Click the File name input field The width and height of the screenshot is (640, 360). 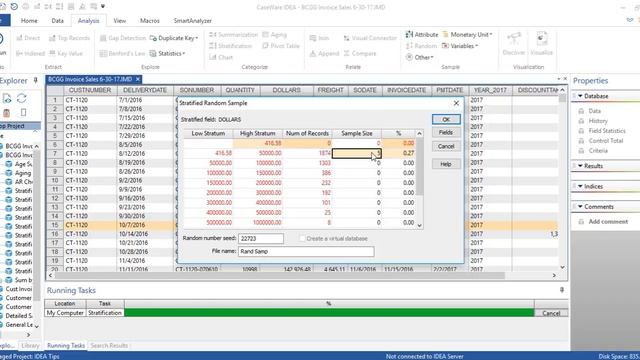306,251
